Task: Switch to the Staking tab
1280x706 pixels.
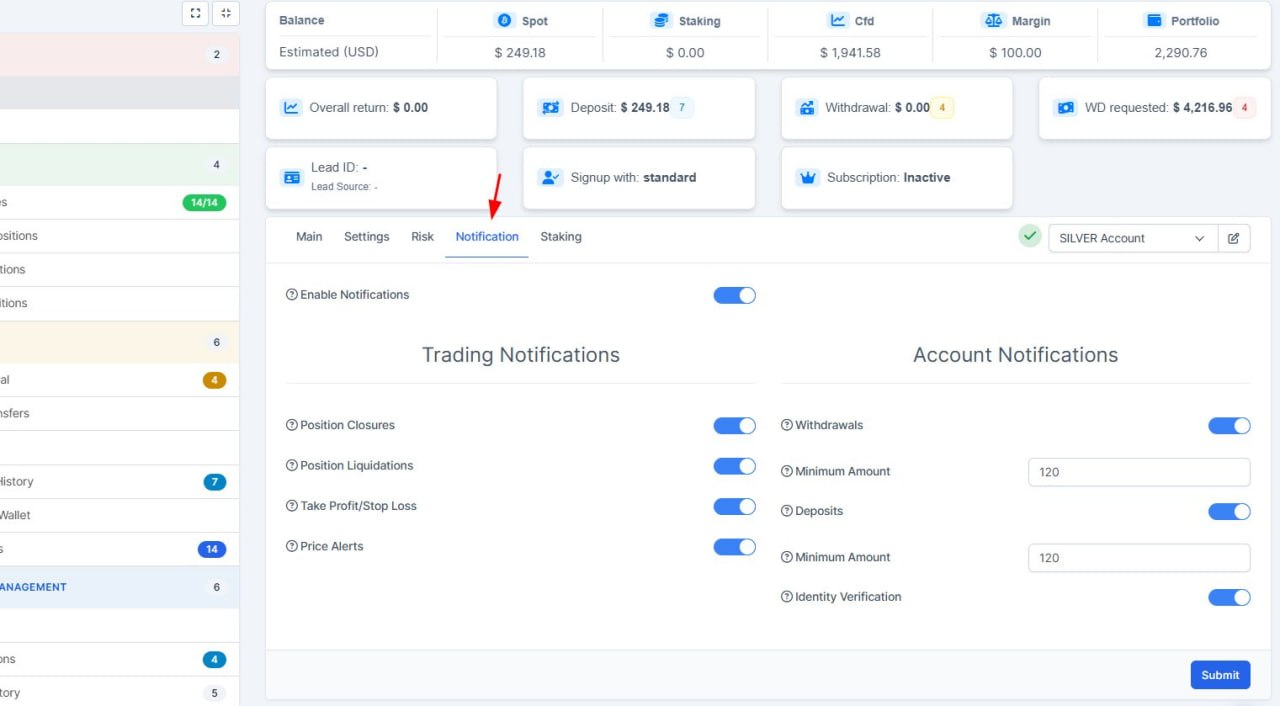Action: coord(561,237)
